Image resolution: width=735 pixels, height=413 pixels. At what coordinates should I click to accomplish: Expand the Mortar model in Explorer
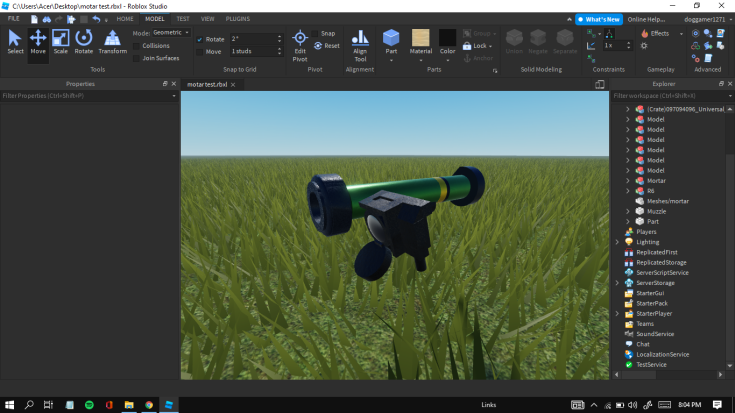[x=628, y=180]
